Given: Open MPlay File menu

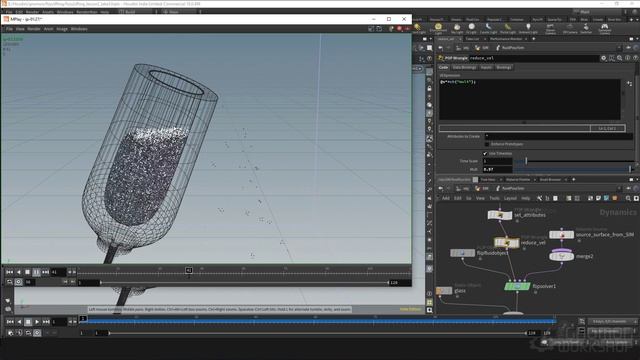Looking at the screenshot, I should [9, 29].
